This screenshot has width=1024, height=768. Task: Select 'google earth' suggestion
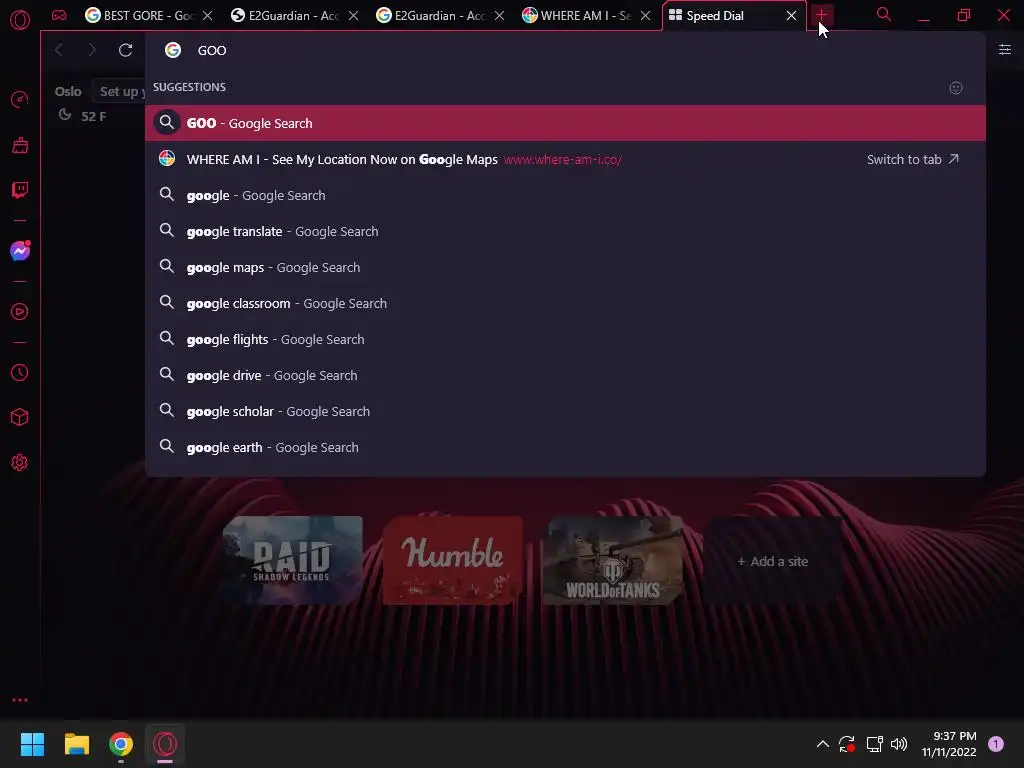[565, 447]
